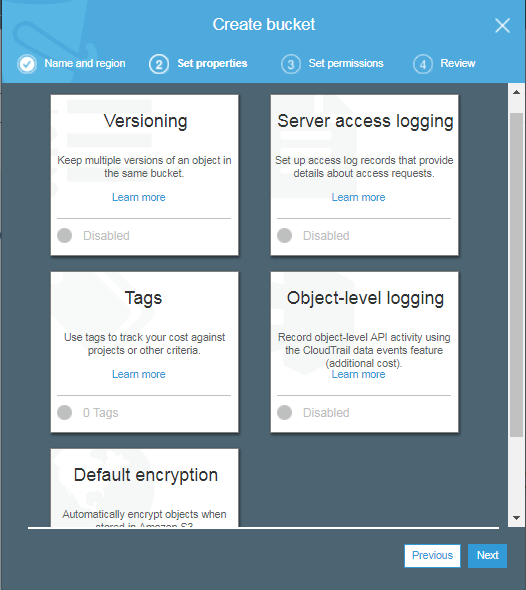Click the 0 Tags text
The height and width of the screenshot is (590, 526).
point(100,413)
